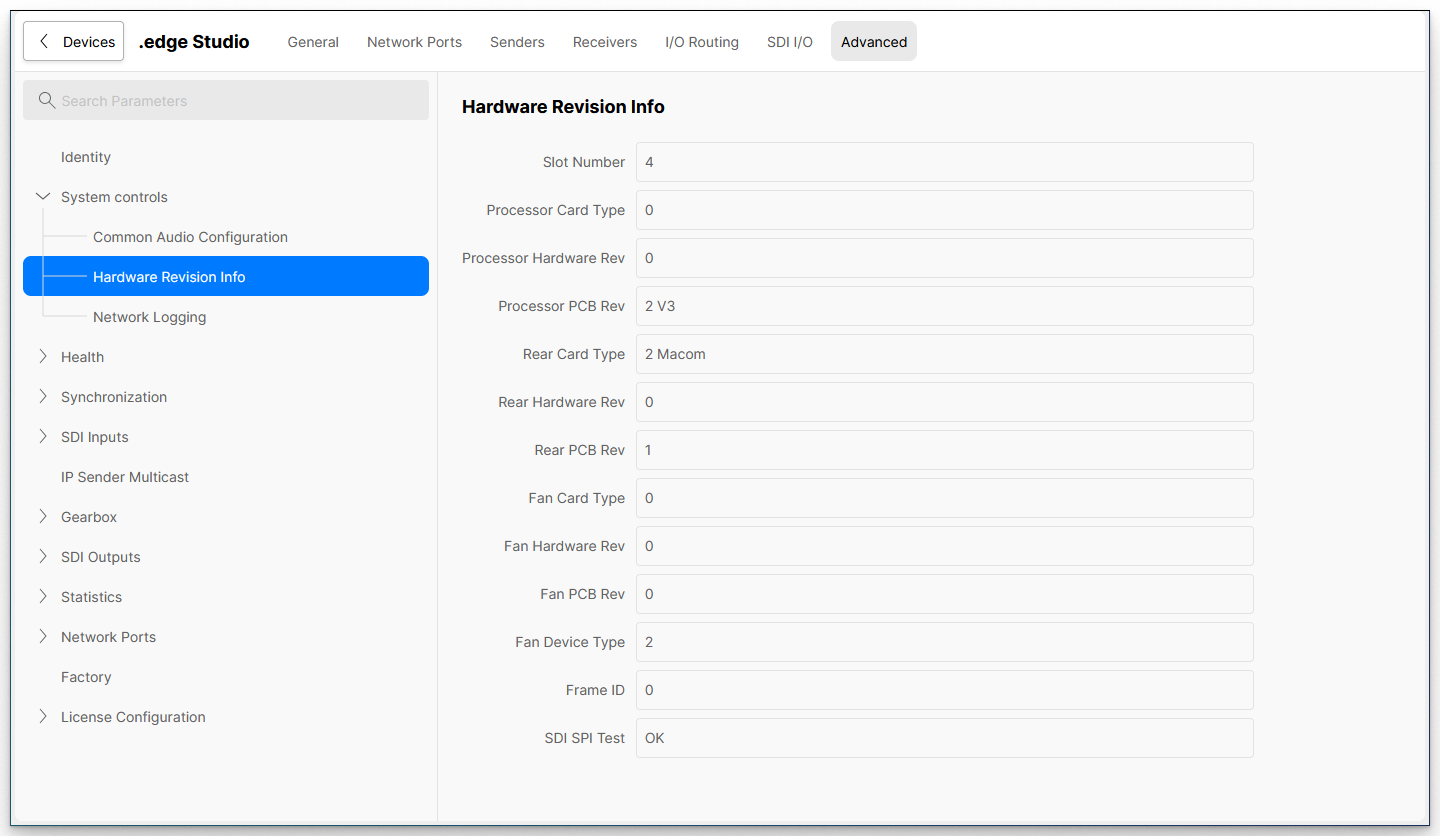Image resolution: width=1440 pixels, height=836 pixels.
Task: Open the Network Ports tab
Action: (x=414, y=42)
